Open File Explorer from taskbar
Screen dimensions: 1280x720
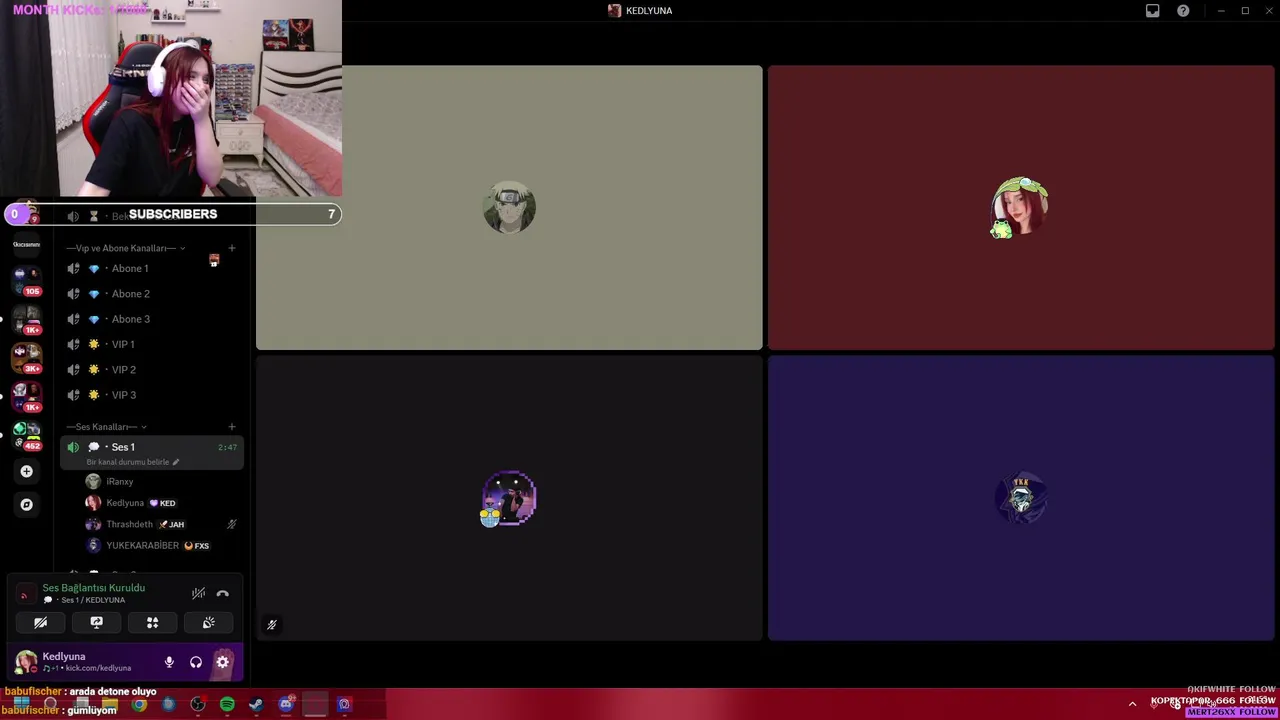pyautogui.click(x=110, y=705)
